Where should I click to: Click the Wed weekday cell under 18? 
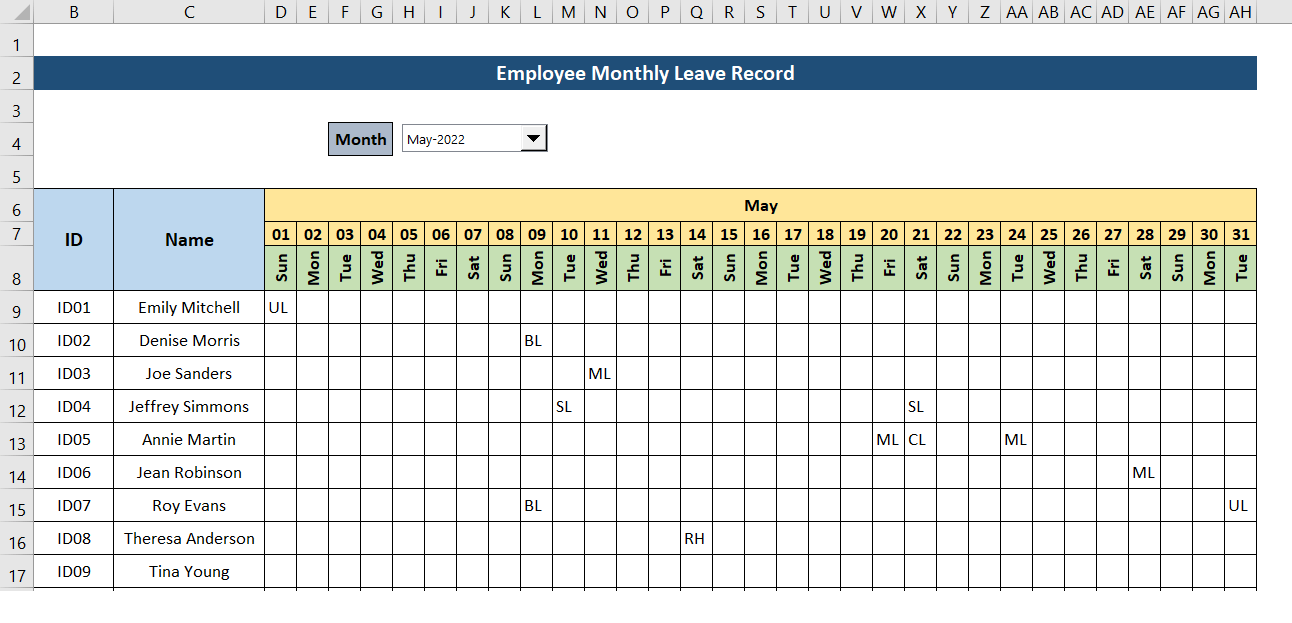tap(824, 268)
